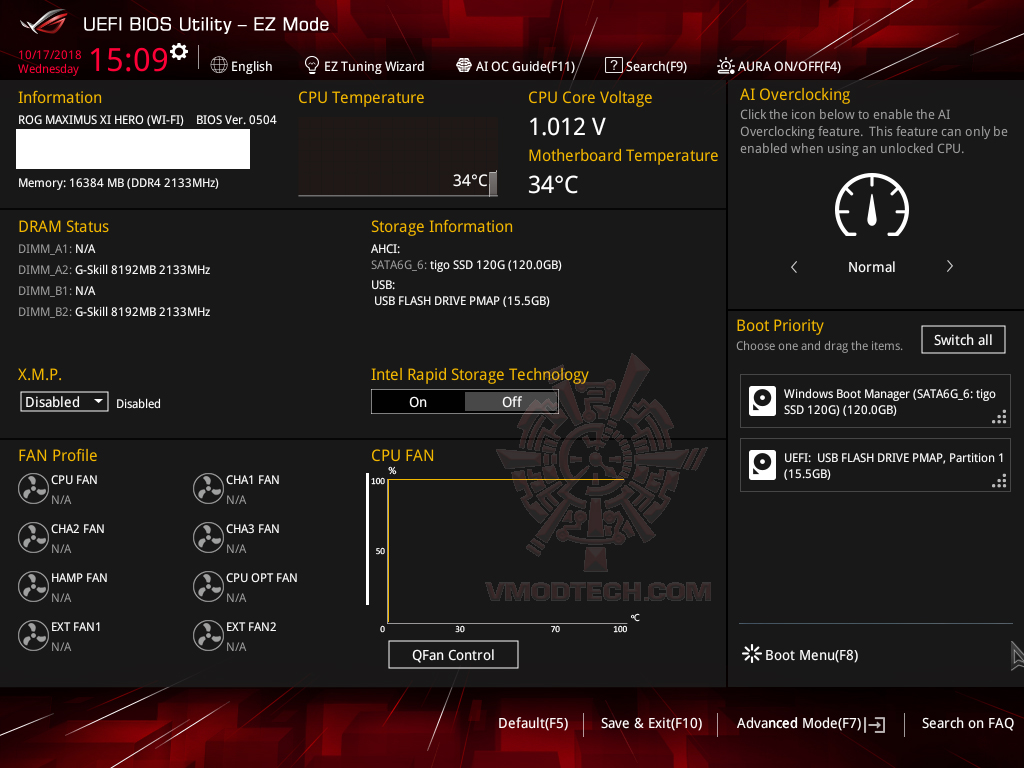Click the Boot Menu star icon
The height and width of the screenshot is (768, 1024).
click(x=752, y=654)
